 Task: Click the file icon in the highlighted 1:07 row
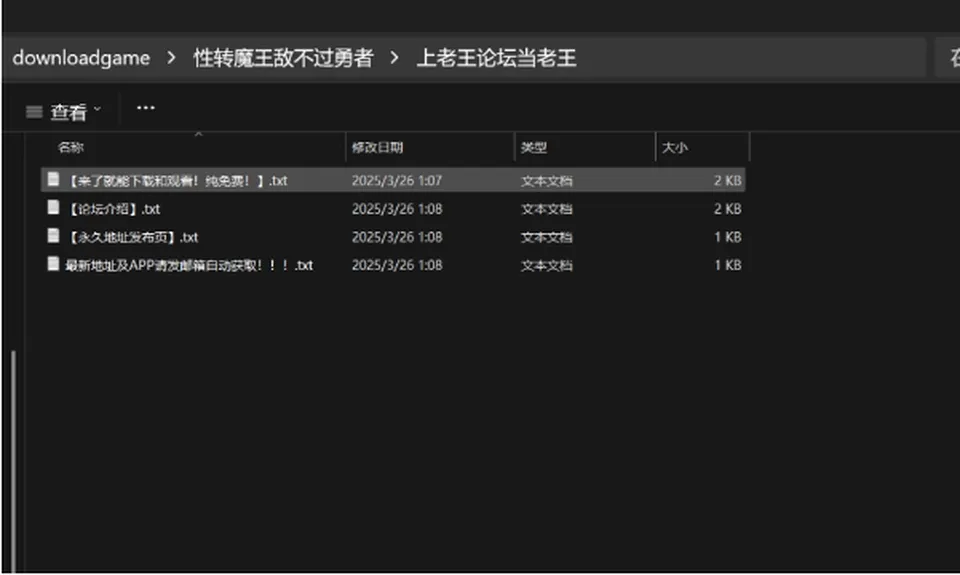click(53, 179)
